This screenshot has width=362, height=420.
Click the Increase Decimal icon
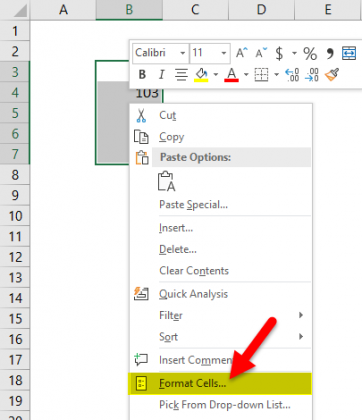[292, 75]
